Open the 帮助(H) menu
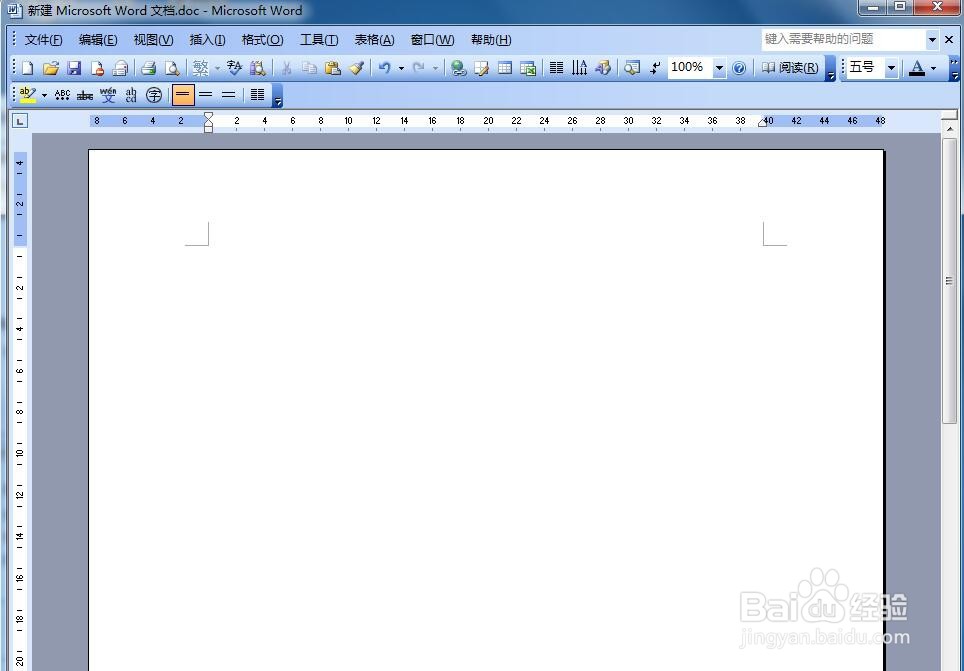The height and width of the screenshot is (671, 964). 491,40
